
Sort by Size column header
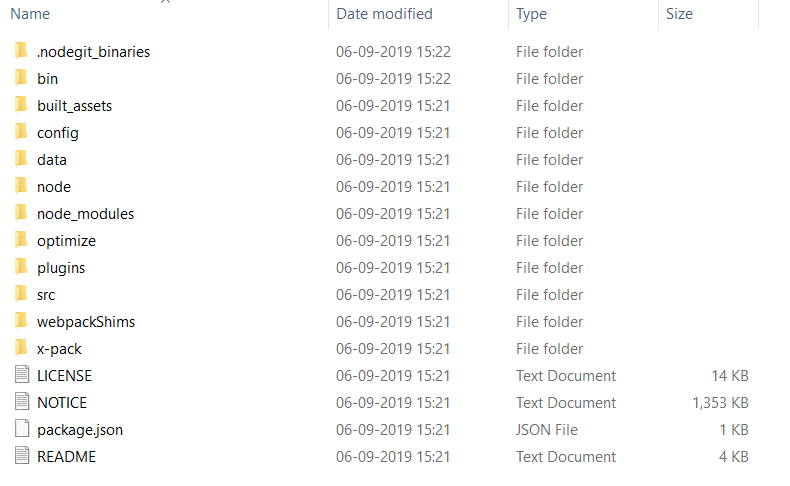[x=679, y=14]
